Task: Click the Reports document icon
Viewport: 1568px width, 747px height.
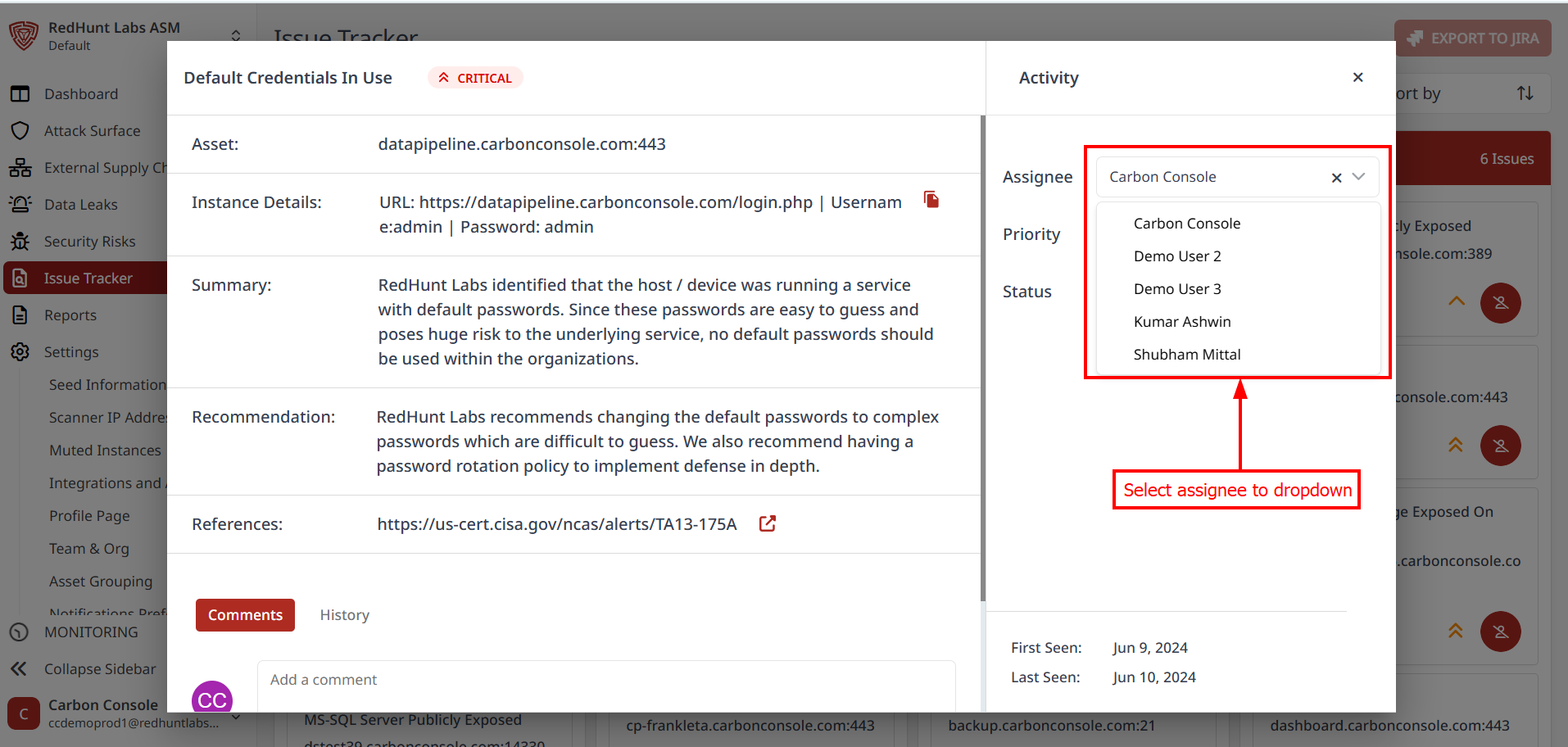Action: tap(20, 315)
